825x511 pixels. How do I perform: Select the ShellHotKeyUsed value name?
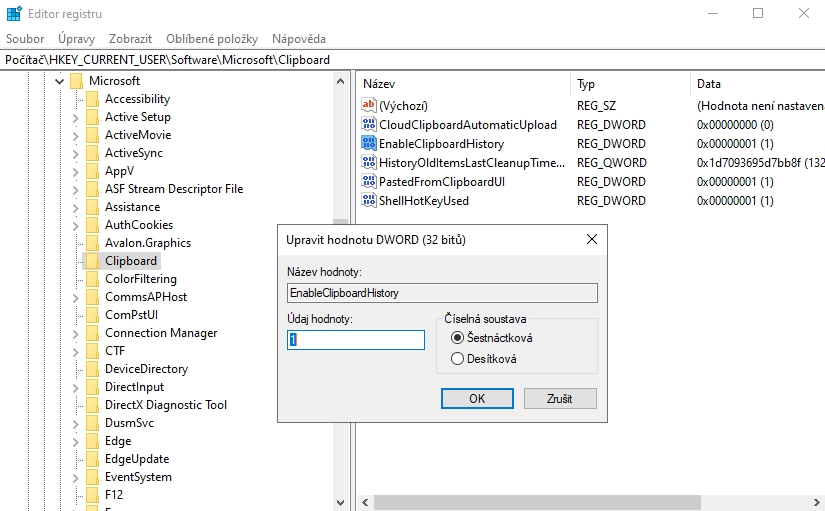(x=424, y=201)
